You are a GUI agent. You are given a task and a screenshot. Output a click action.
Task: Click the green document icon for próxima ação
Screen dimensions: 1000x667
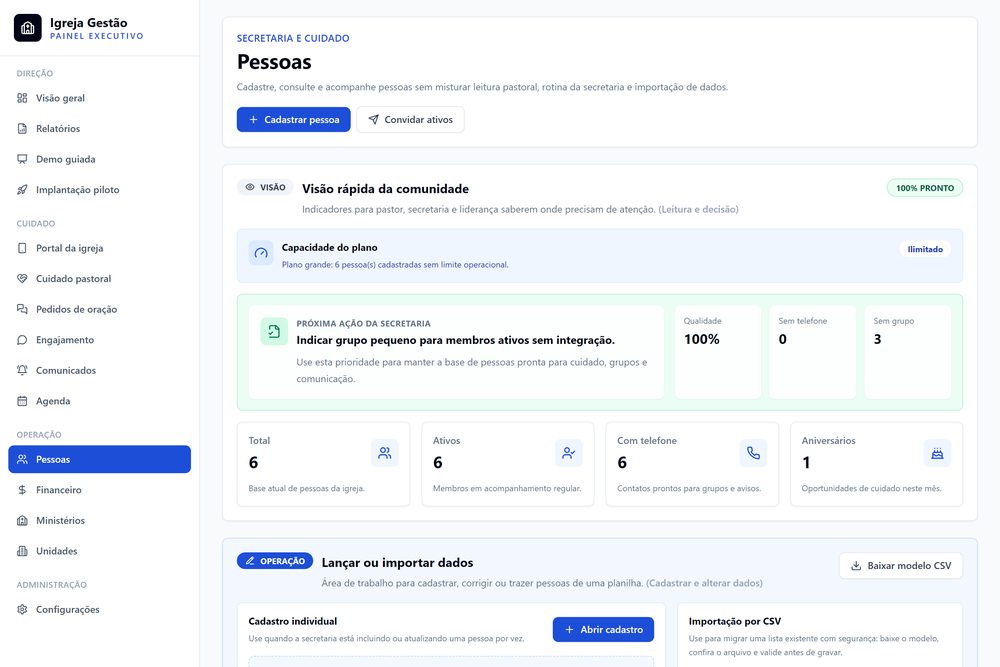(274, 332)
